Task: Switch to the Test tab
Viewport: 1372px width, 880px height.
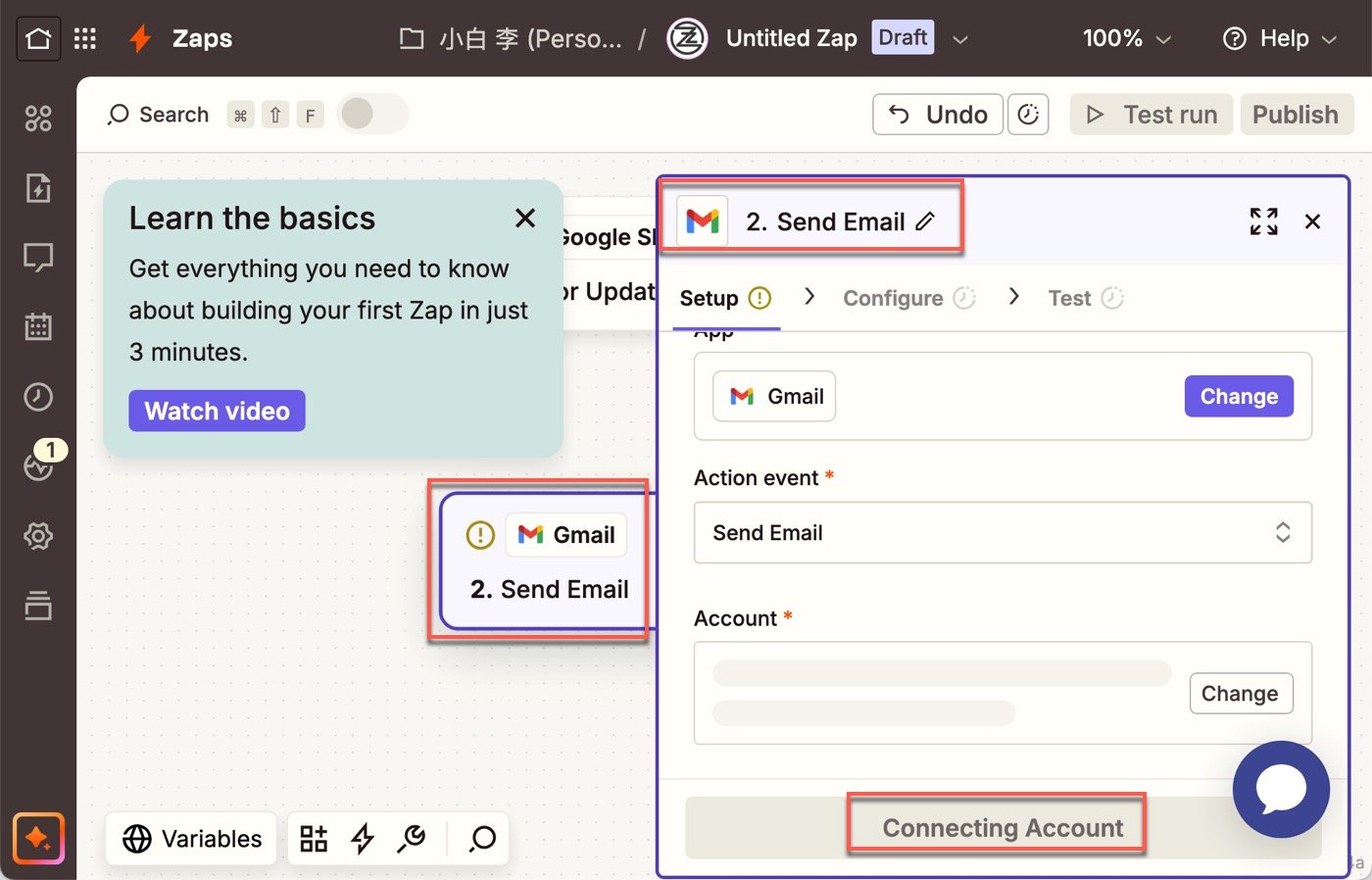Action: pos(1085,298)
